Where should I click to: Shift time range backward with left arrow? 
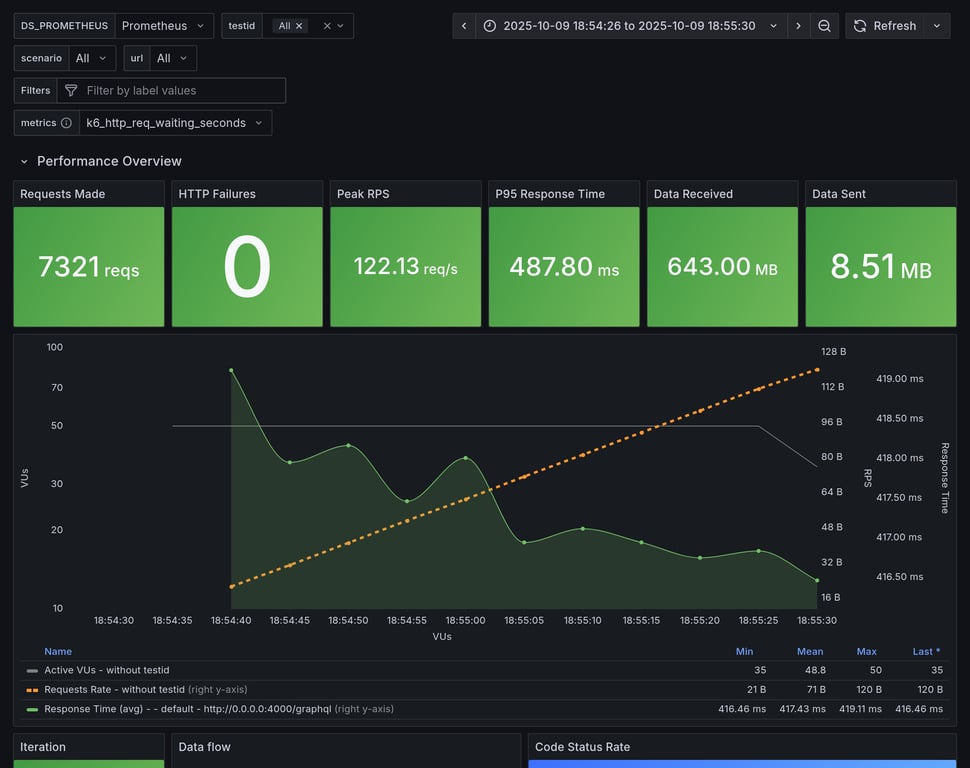pos(464,26)
